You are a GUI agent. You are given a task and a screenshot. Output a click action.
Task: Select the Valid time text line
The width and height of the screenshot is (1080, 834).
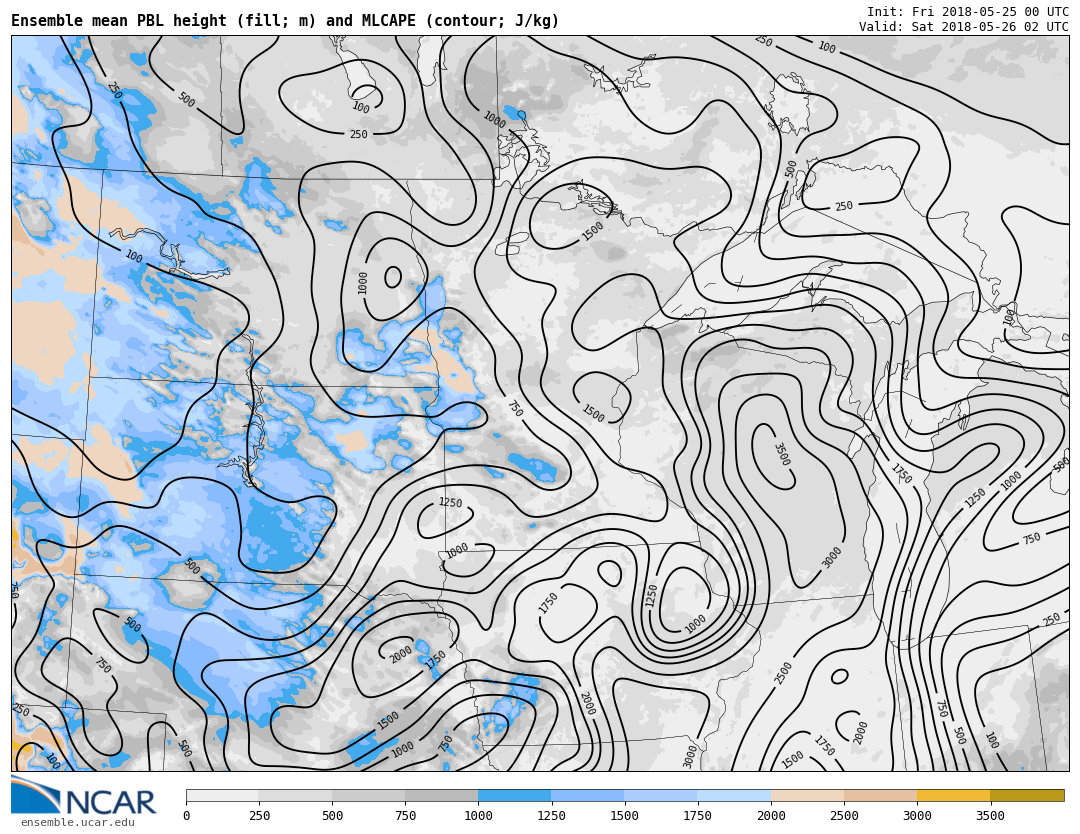click(963, 27)
